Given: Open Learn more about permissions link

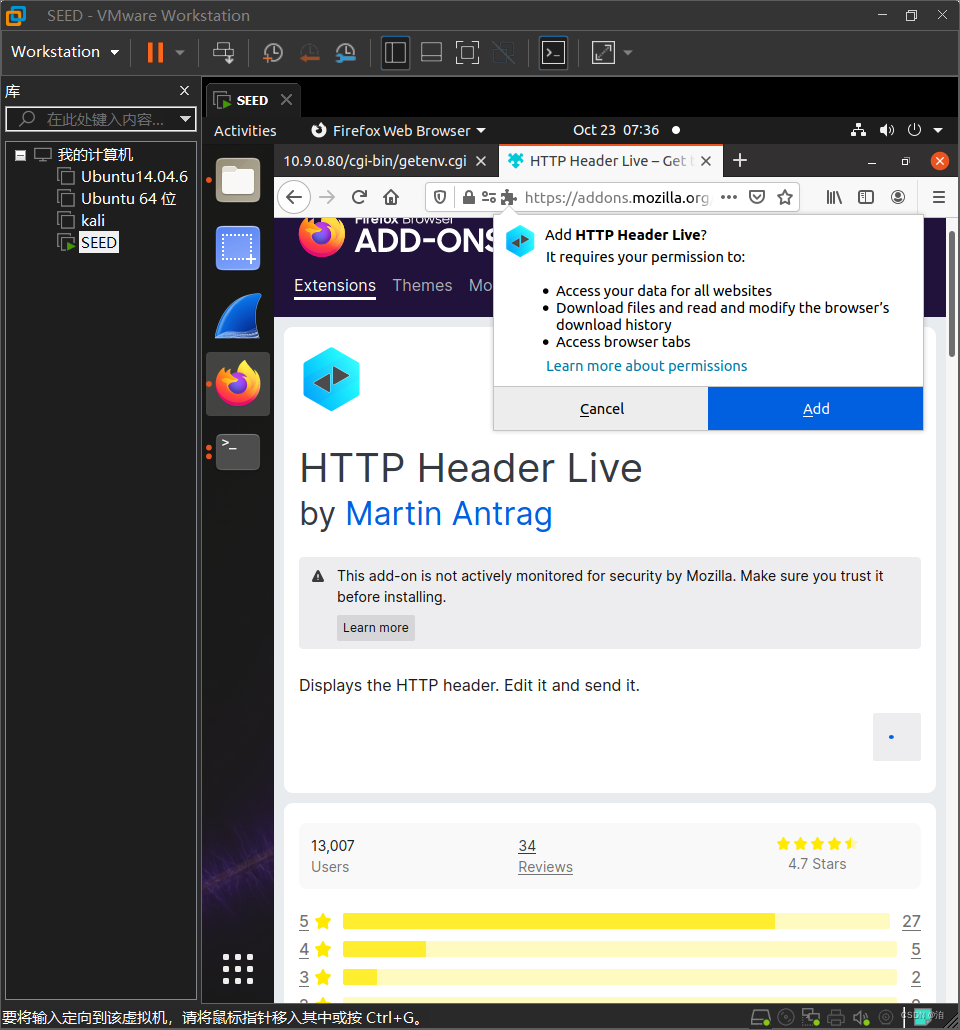Looking at the screenshot, I should pos(647,366).
